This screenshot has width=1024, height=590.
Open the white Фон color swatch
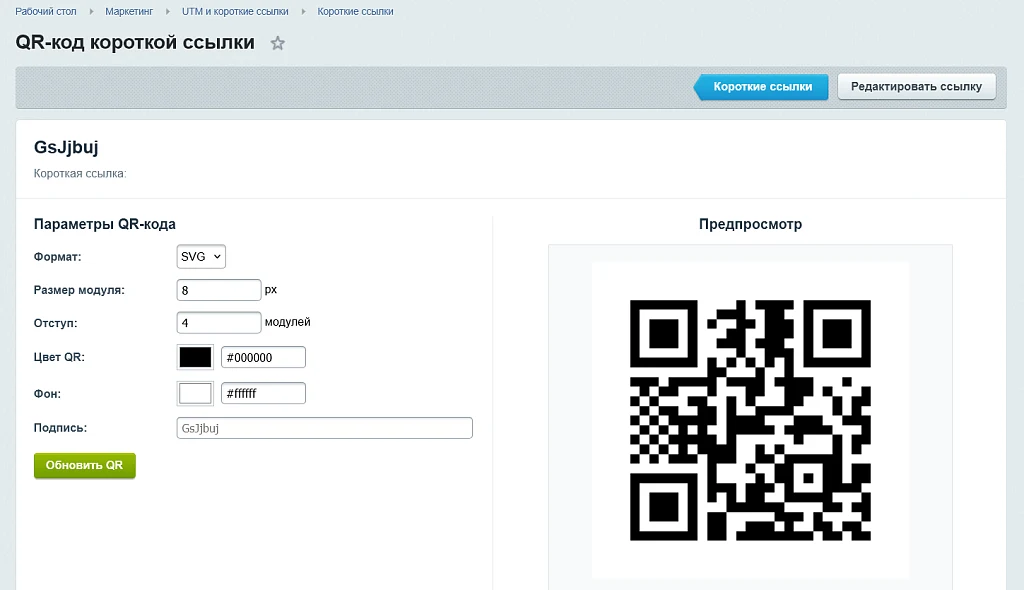(195, 393)
